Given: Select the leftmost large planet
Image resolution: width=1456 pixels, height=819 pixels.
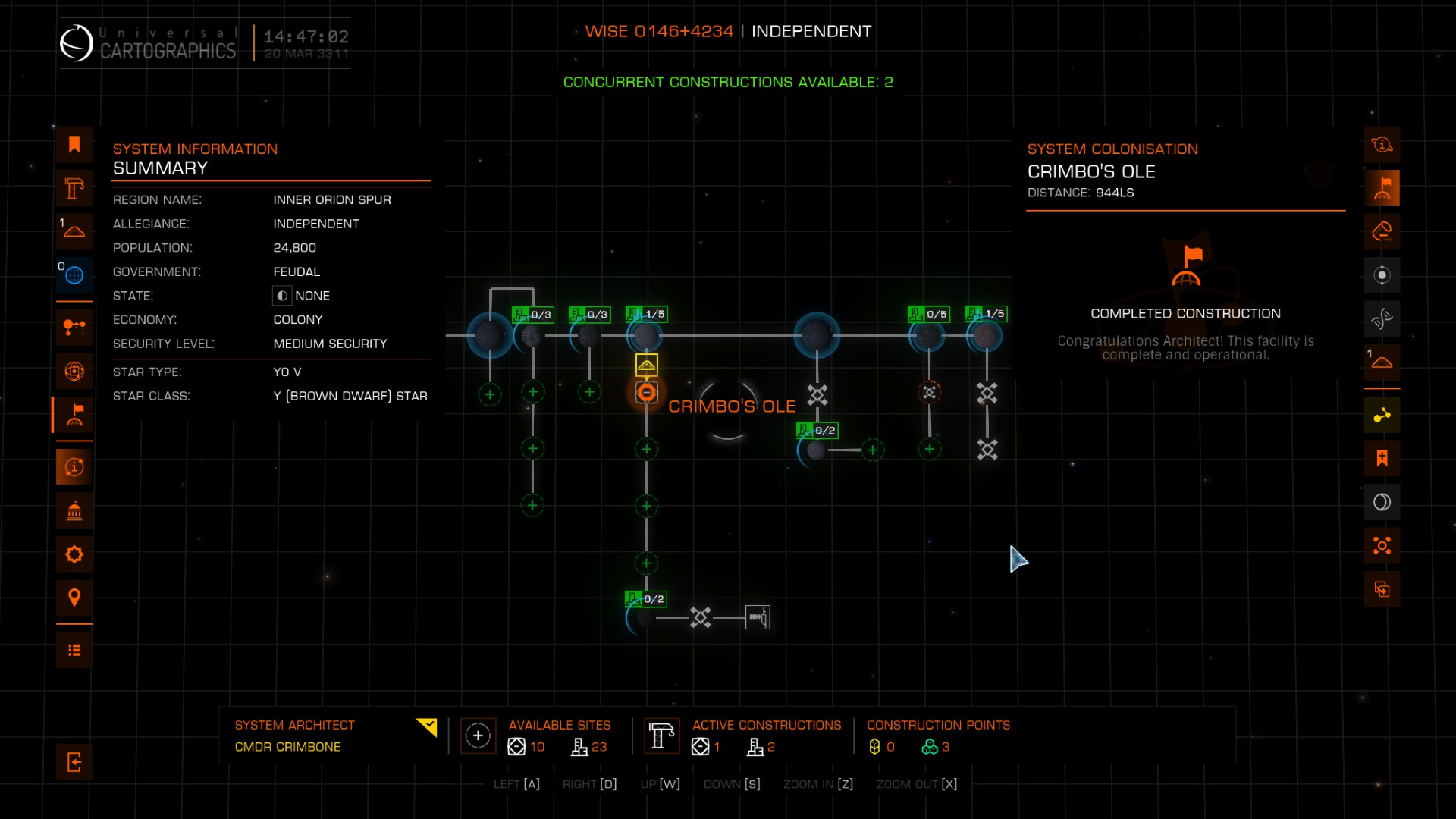Looking at the screenshot, I should point(490,335).
